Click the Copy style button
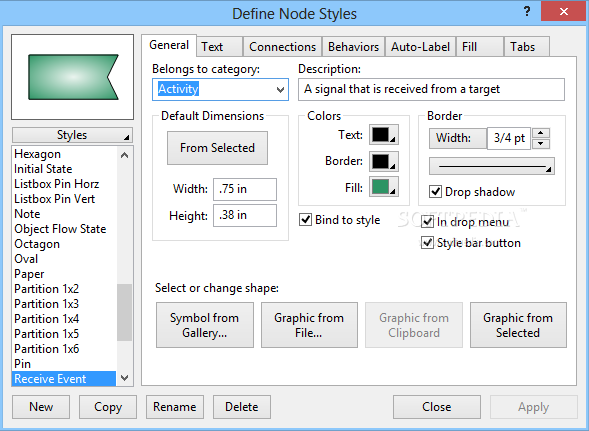 pos(108,407)
